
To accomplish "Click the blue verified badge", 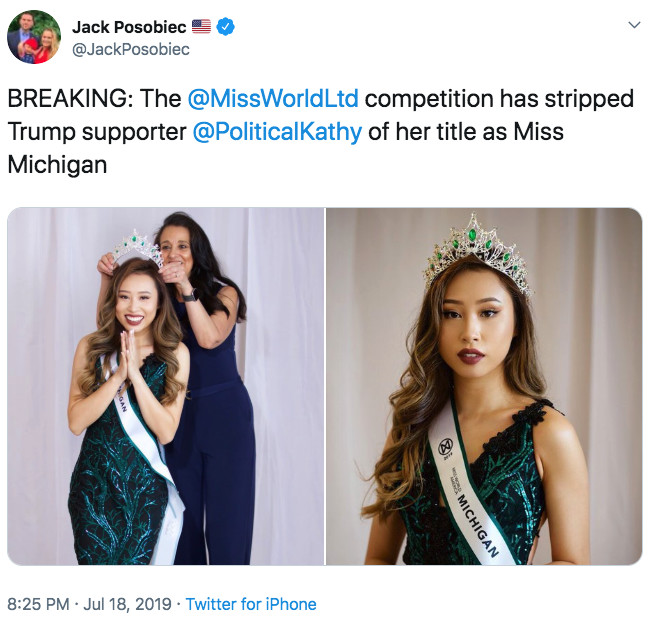I will pos(227,27).
